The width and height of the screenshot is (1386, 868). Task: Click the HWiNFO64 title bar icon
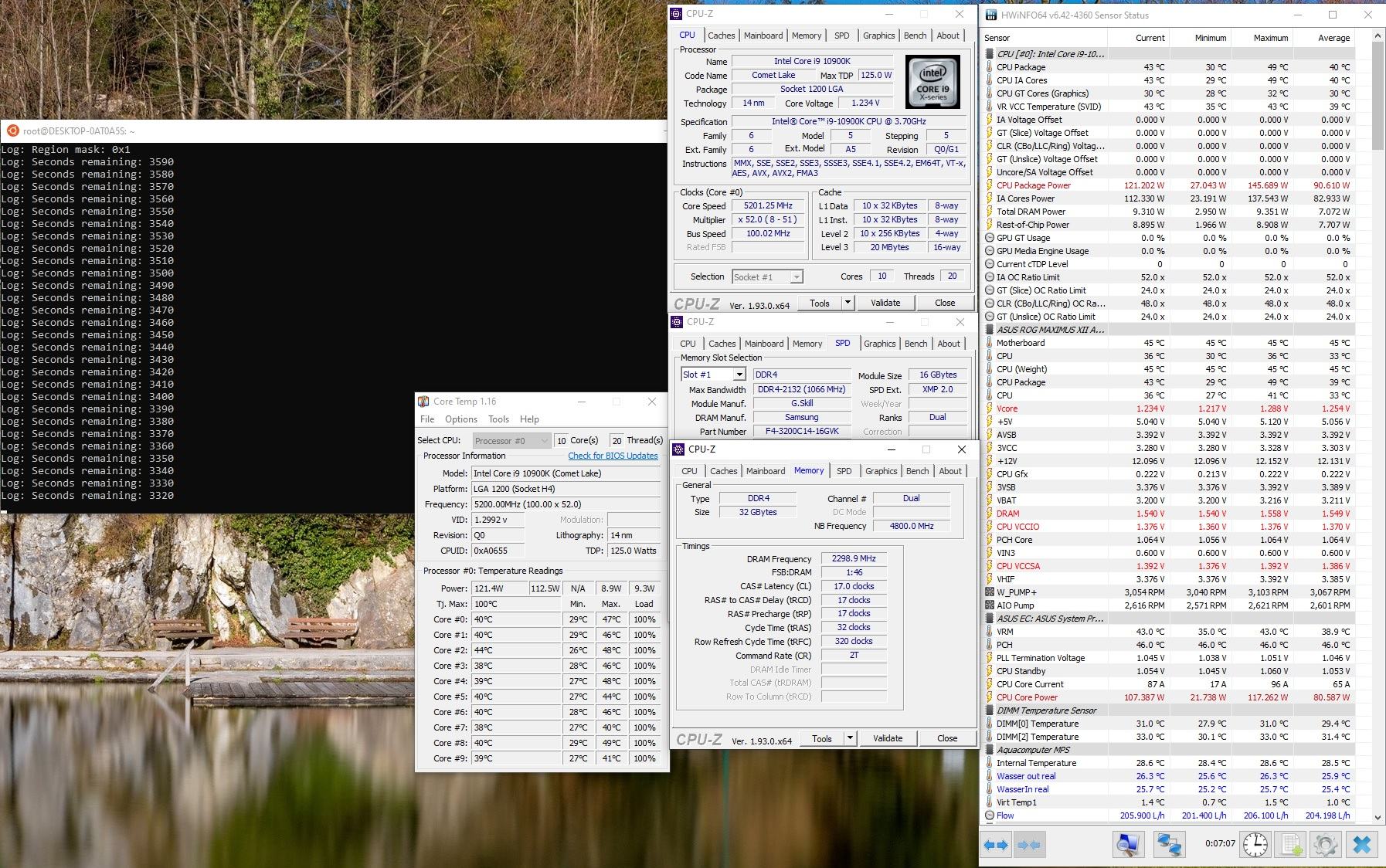pos(990,15)
